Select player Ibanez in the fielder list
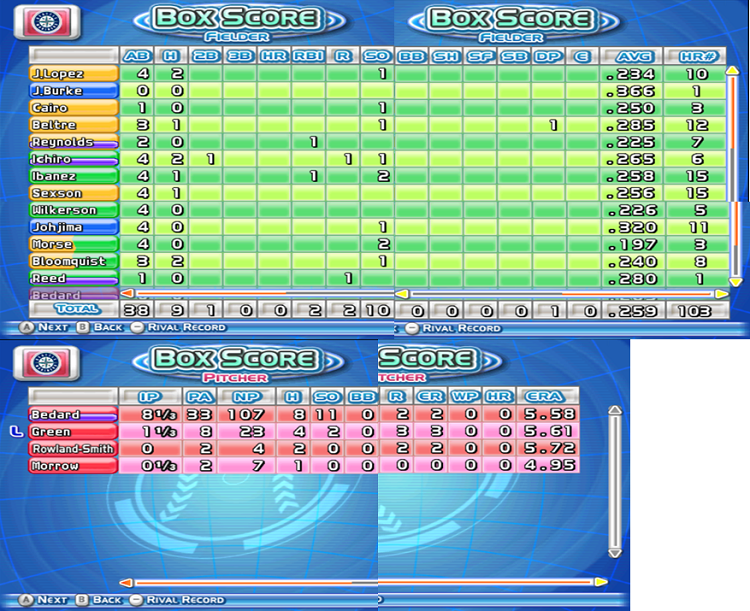Screen dimensions: 750x611 point(74,176)
